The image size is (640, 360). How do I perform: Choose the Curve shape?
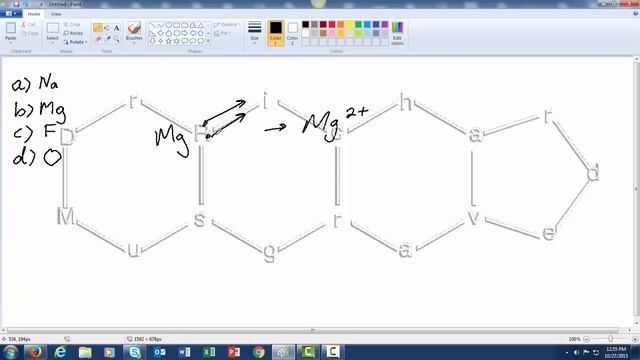tap(160, 25)
